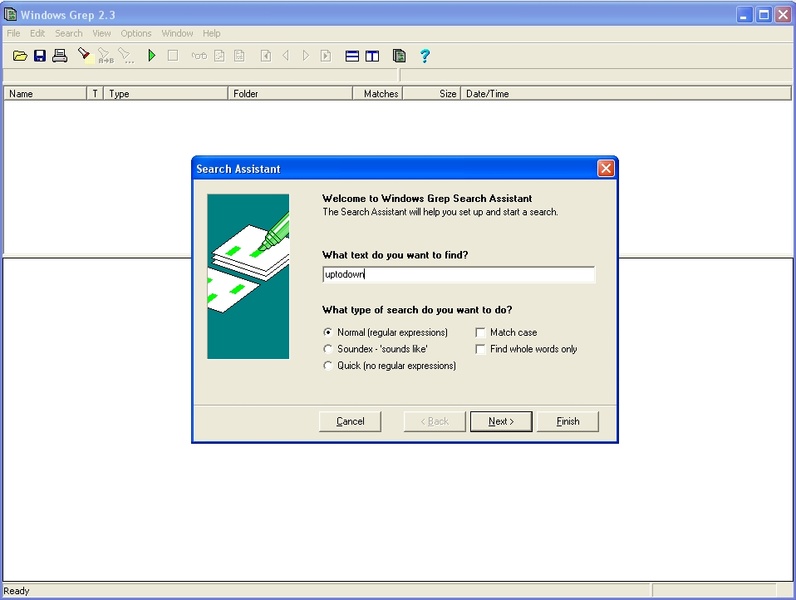The width and height of the screenshot is (796, 600).
Task: Click the Matches column header
Action: (x=380, y=94)
